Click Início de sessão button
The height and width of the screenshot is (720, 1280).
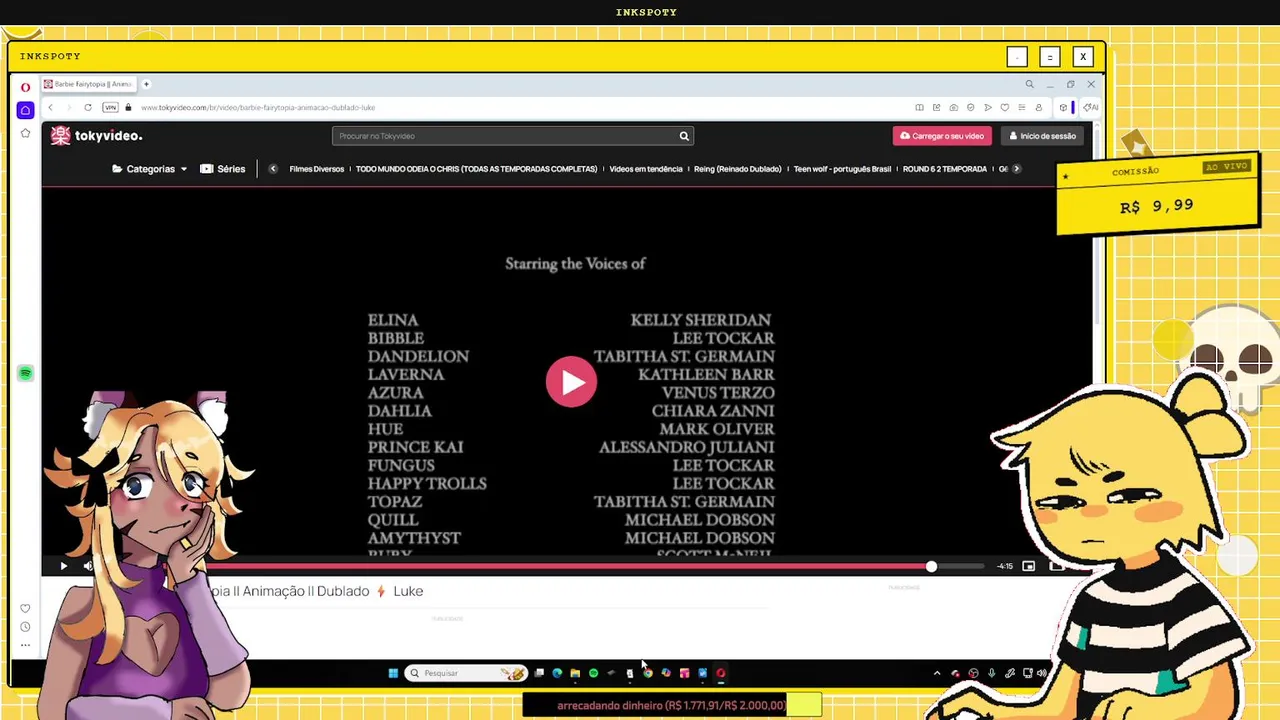pyautogui.click(x=1043, y=136)
